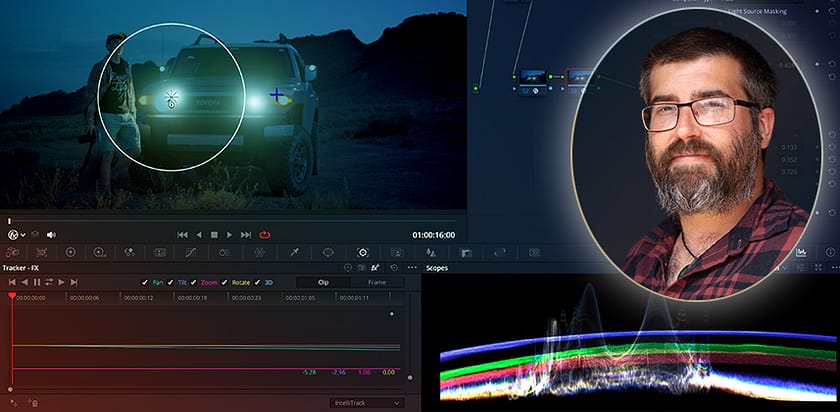840x412 pixels.
Task: Select the Qualifier eyedropper palette
Action: (x=294, y=252)
